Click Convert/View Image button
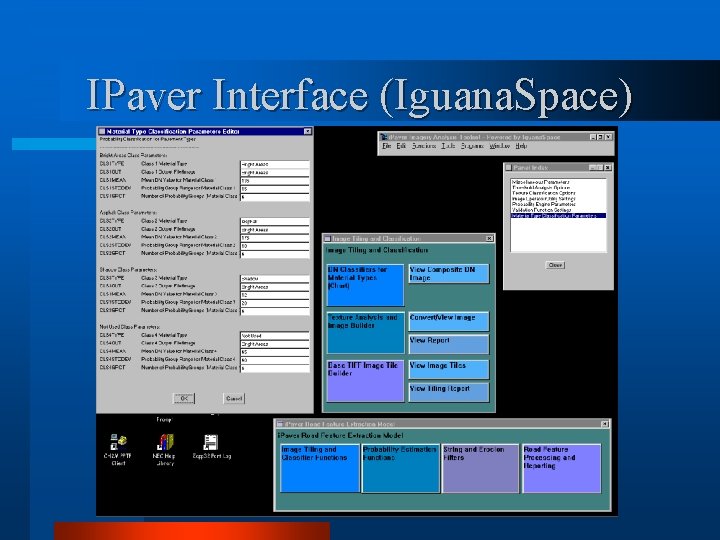Viewport: 720px width, 540px height. (449, 321)
